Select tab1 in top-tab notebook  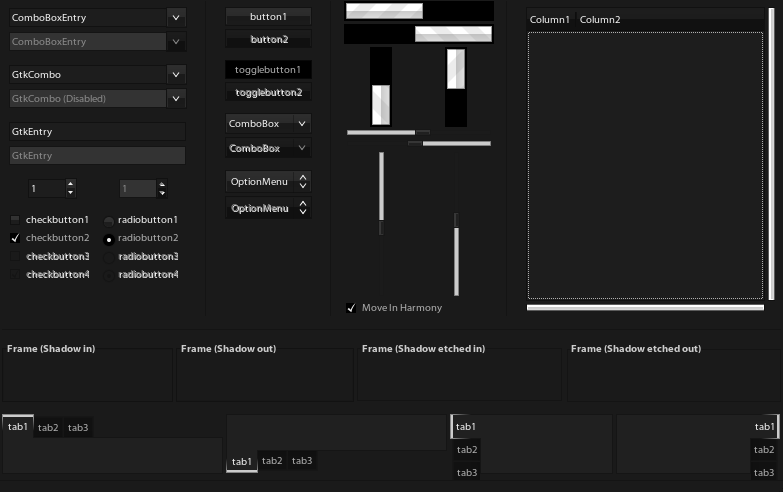point(18,427)
